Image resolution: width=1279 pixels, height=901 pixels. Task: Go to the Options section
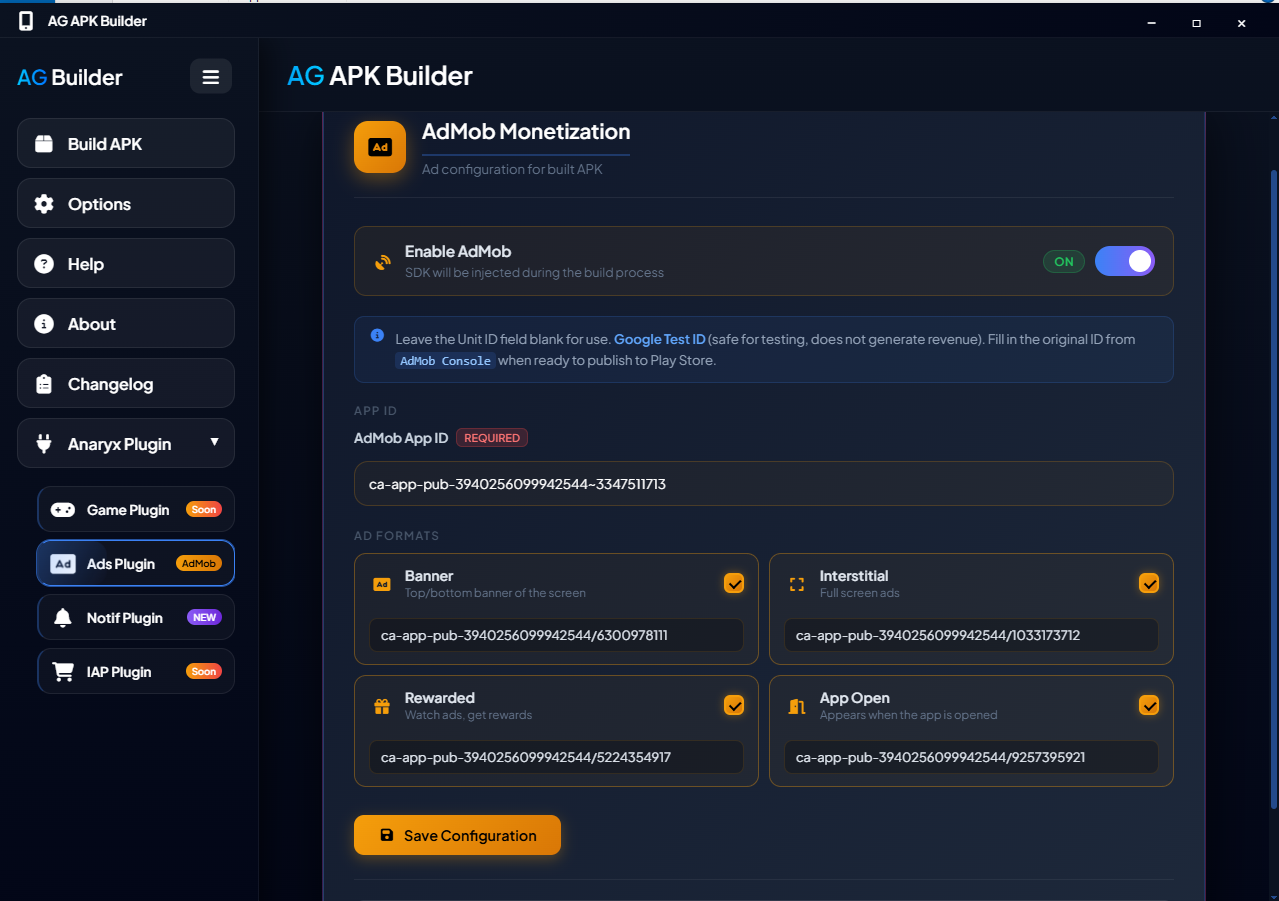point(126,204)
